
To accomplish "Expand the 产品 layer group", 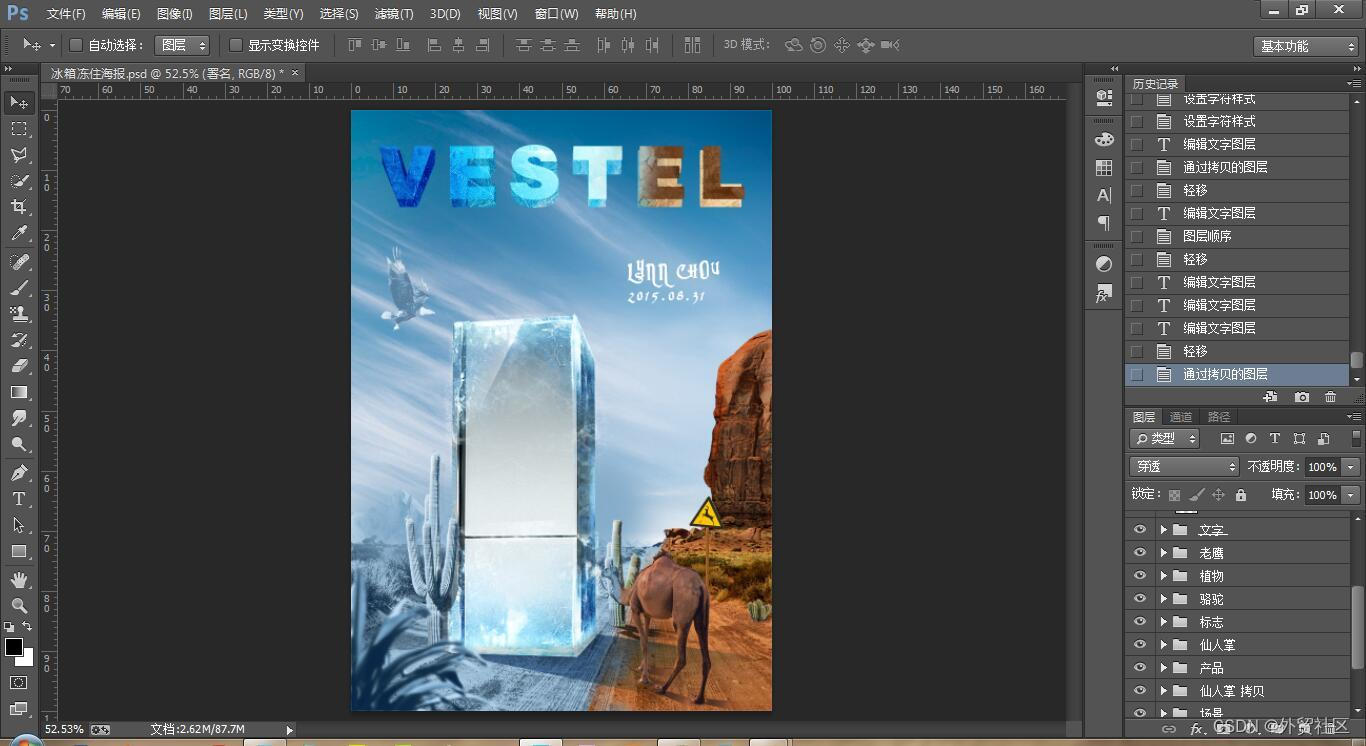I will 1163,667.
